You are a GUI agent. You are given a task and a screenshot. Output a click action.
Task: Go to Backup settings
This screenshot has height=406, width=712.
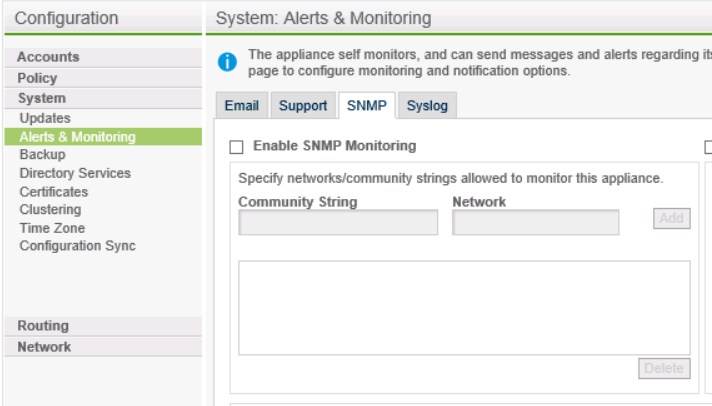click(x=42, y=155)
